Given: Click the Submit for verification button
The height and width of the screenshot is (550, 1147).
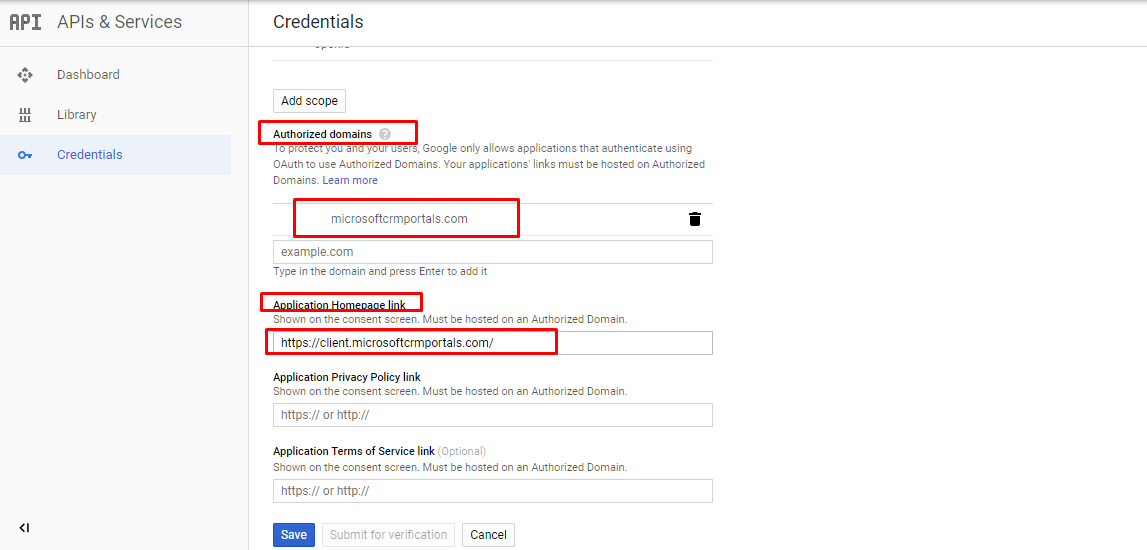Looking at the screenshot, I should [x=388, y=535].
